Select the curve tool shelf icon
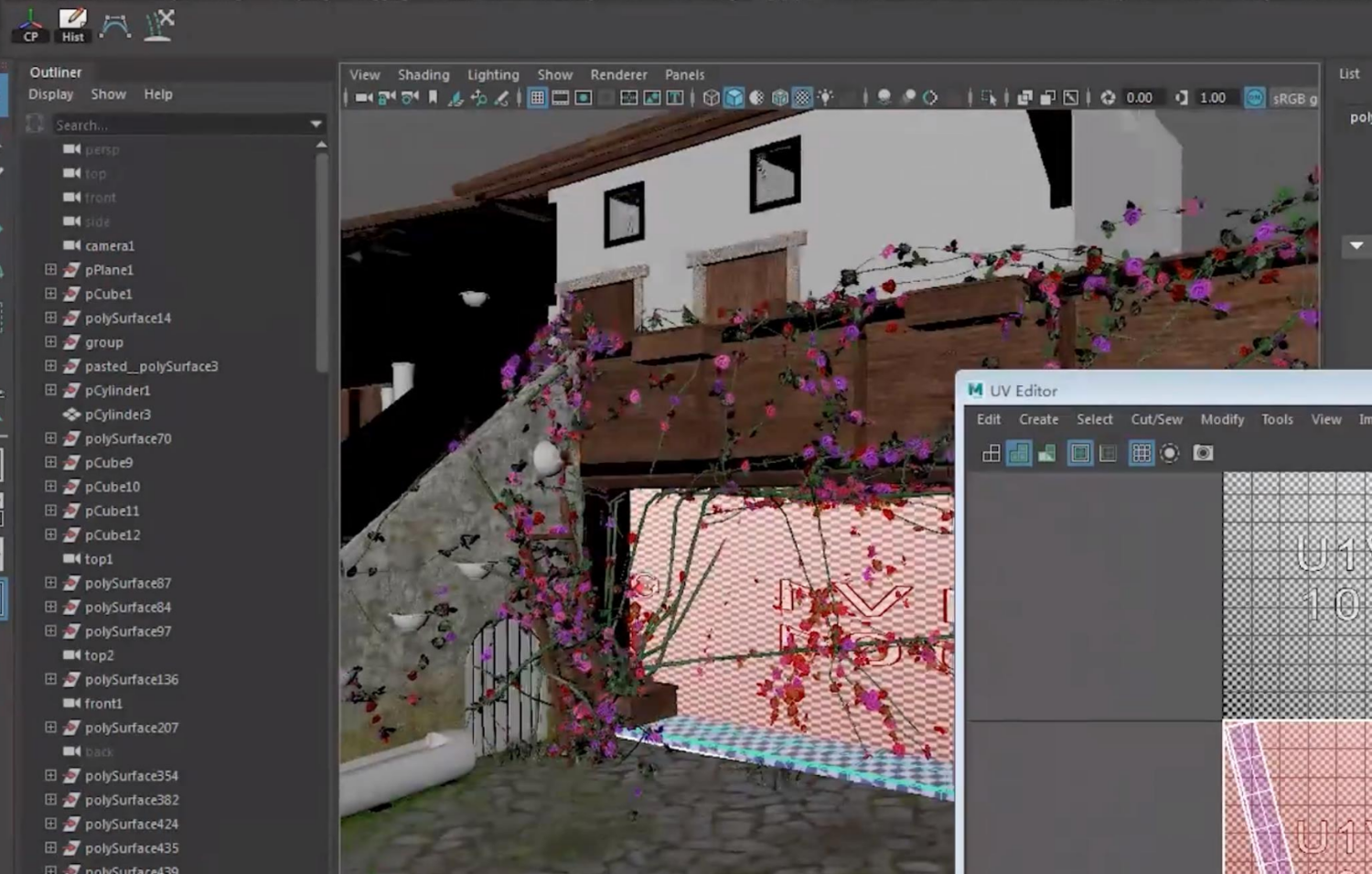This screenshot has height=874, width=1372. coord(115,25)
